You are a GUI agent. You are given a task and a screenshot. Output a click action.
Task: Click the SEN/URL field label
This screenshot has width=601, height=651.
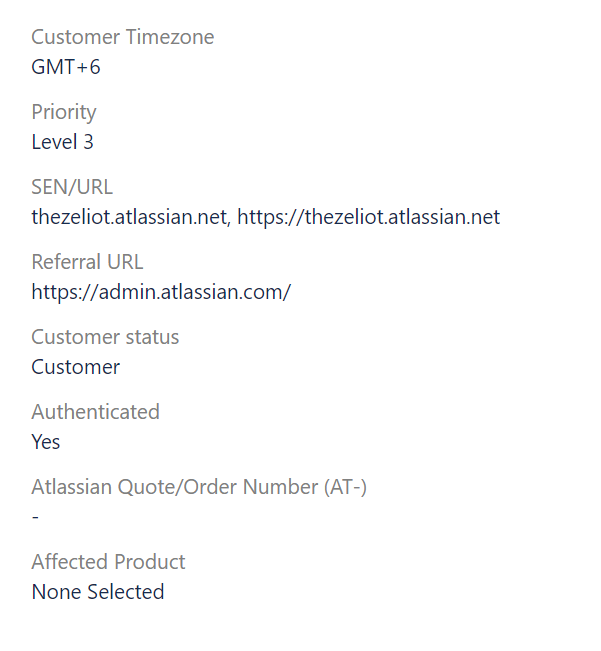72,187
